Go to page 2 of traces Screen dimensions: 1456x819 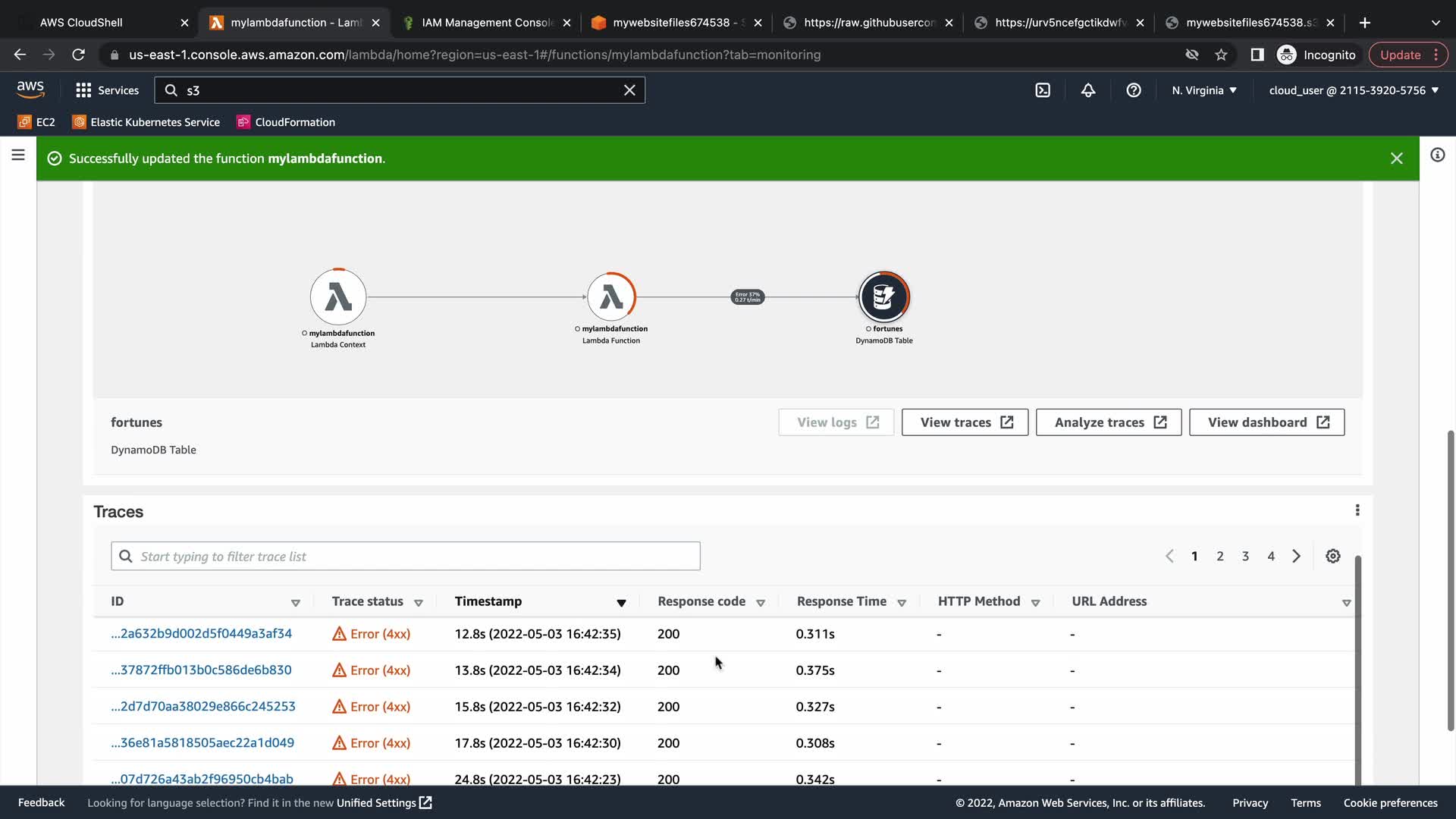pyautogui.click(x=1219, y=556)
